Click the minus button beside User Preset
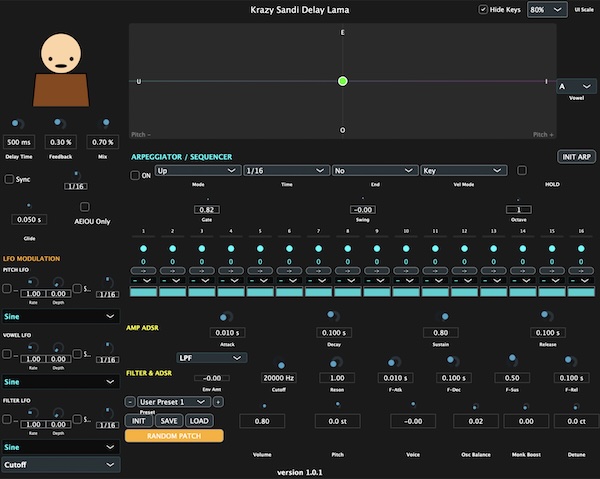The image size is (600, 479). click(130, 401)
